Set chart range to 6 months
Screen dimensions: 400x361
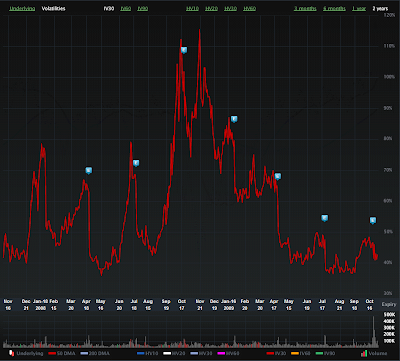pyautogui.click(x=334, y=9)
